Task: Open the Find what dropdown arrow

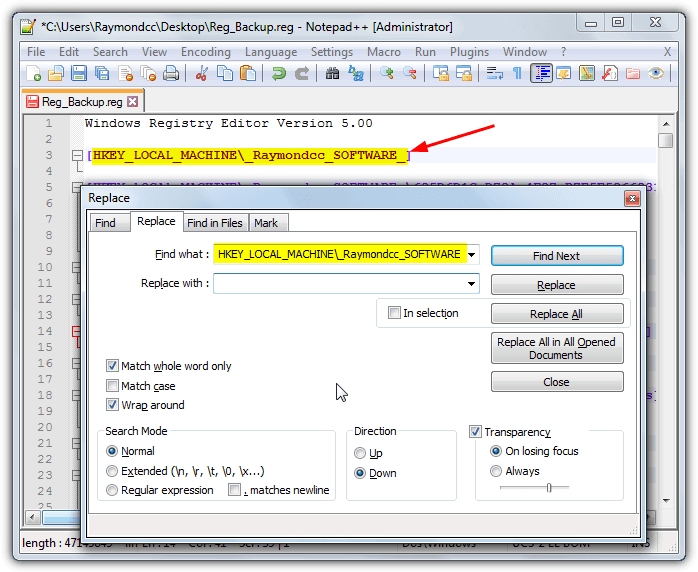Action: point(472,255)
